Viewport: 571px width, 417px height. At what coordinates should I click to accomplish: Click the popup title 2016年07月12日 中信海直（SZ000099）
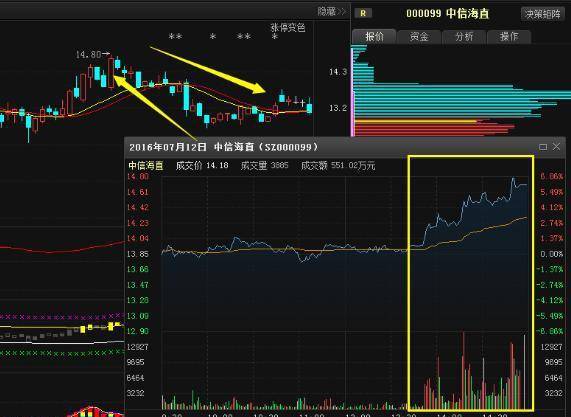point(224,147)
